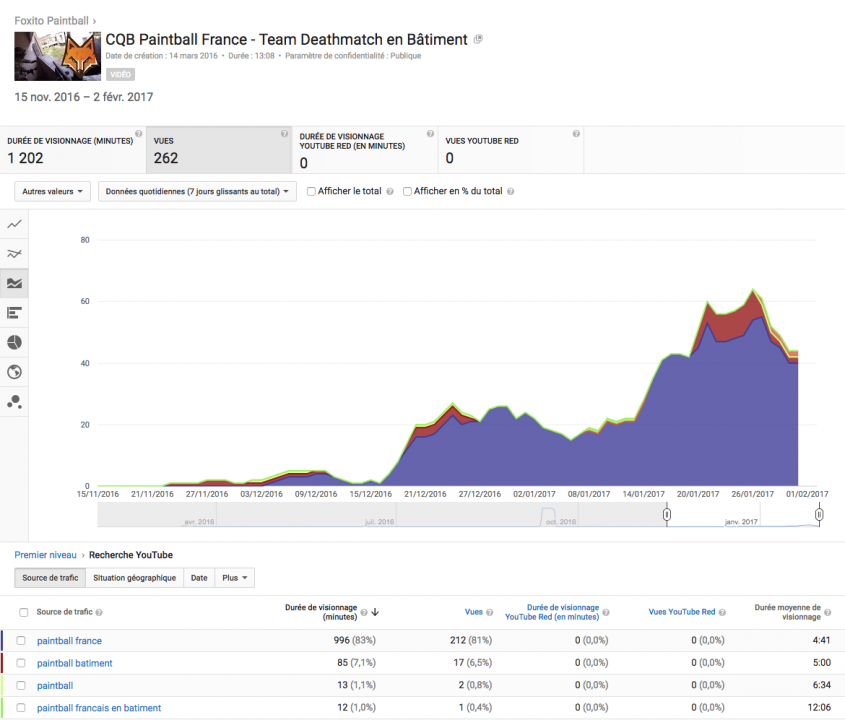845x720 pixels.
Task: Select the Date tab
Action: (x=199, y=578)
